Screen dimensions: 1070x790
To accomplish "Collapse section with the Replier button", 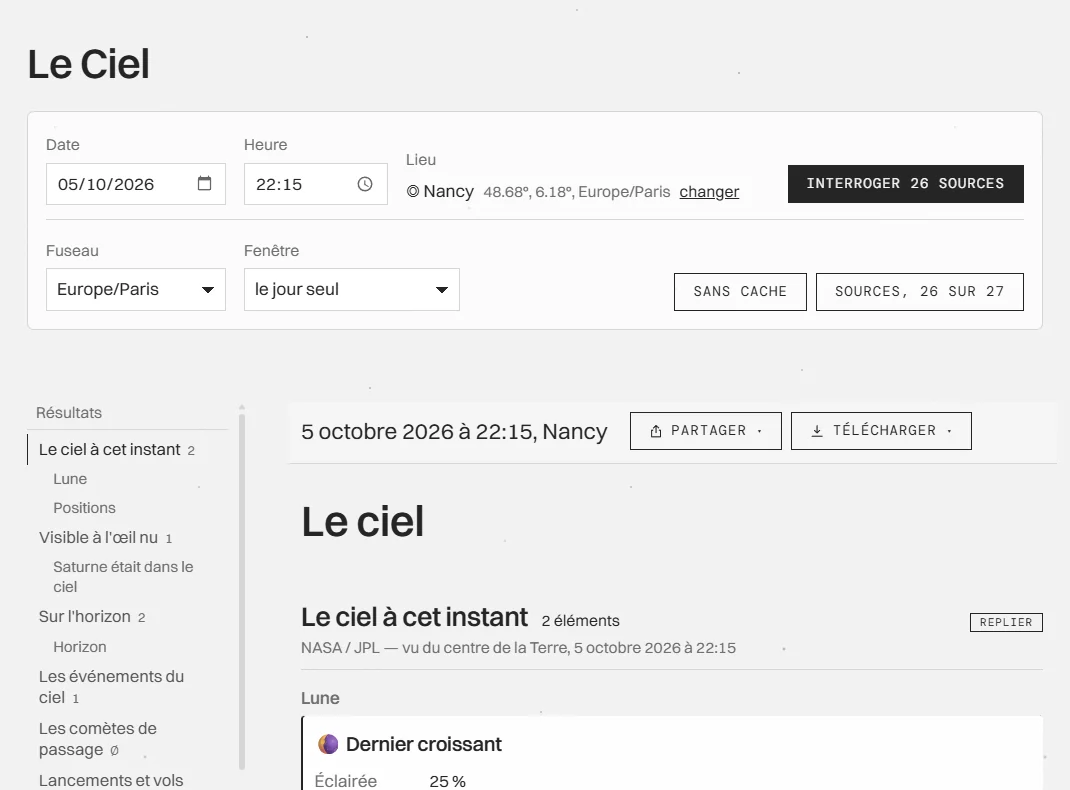I will coord(1006,622).
